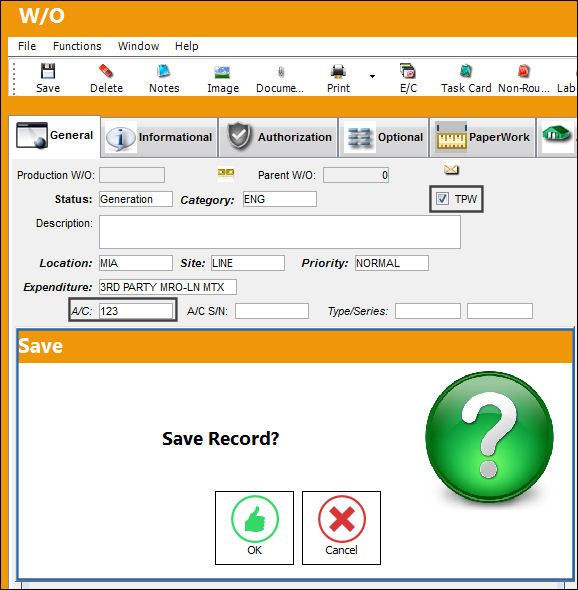Open the Functions menu
This screenshot has height=590, width=578.
tap(77, 46)
